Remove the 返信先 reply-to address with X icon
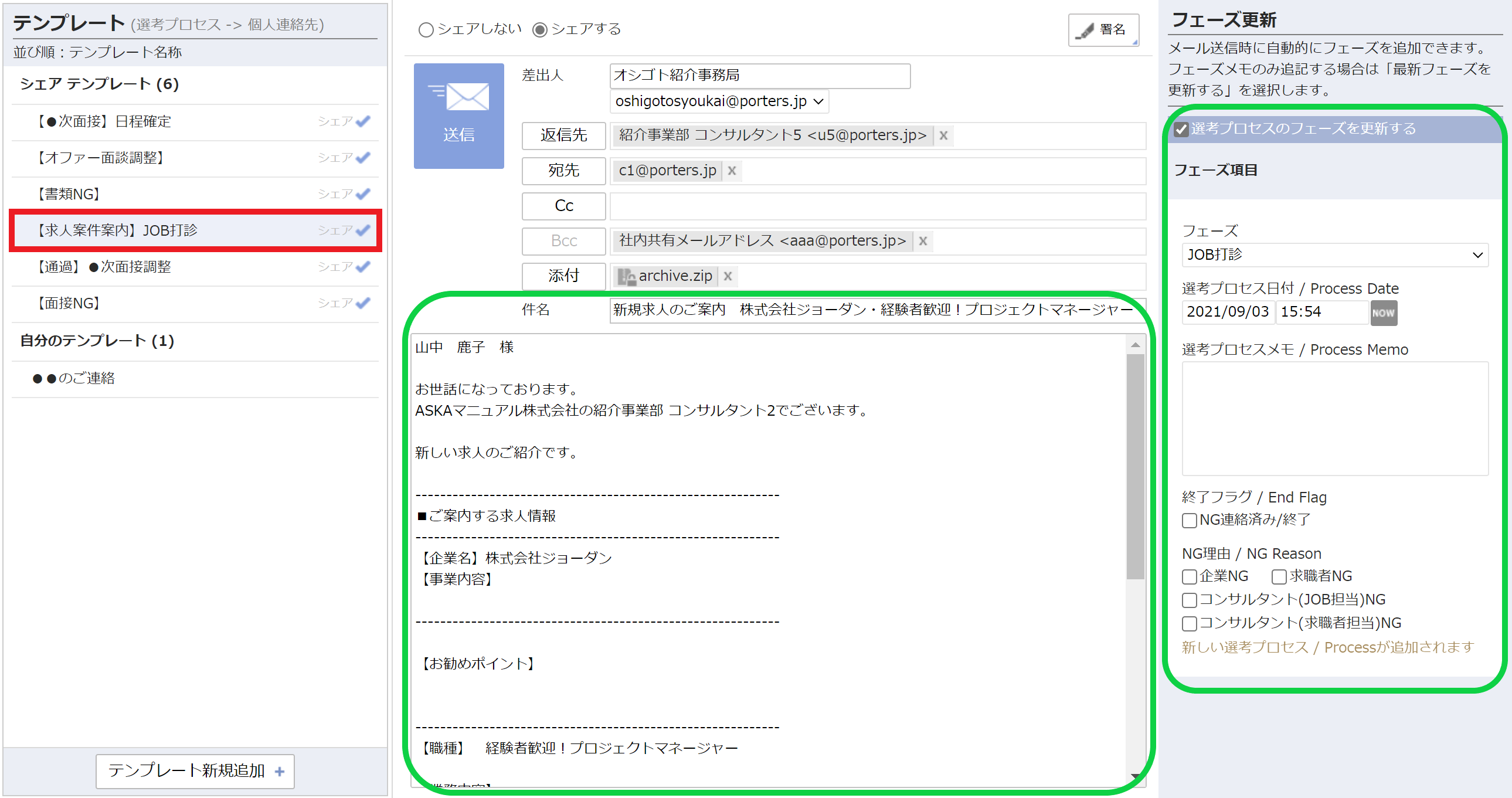This screenshot has width=1512, height=798. [943, 135]
